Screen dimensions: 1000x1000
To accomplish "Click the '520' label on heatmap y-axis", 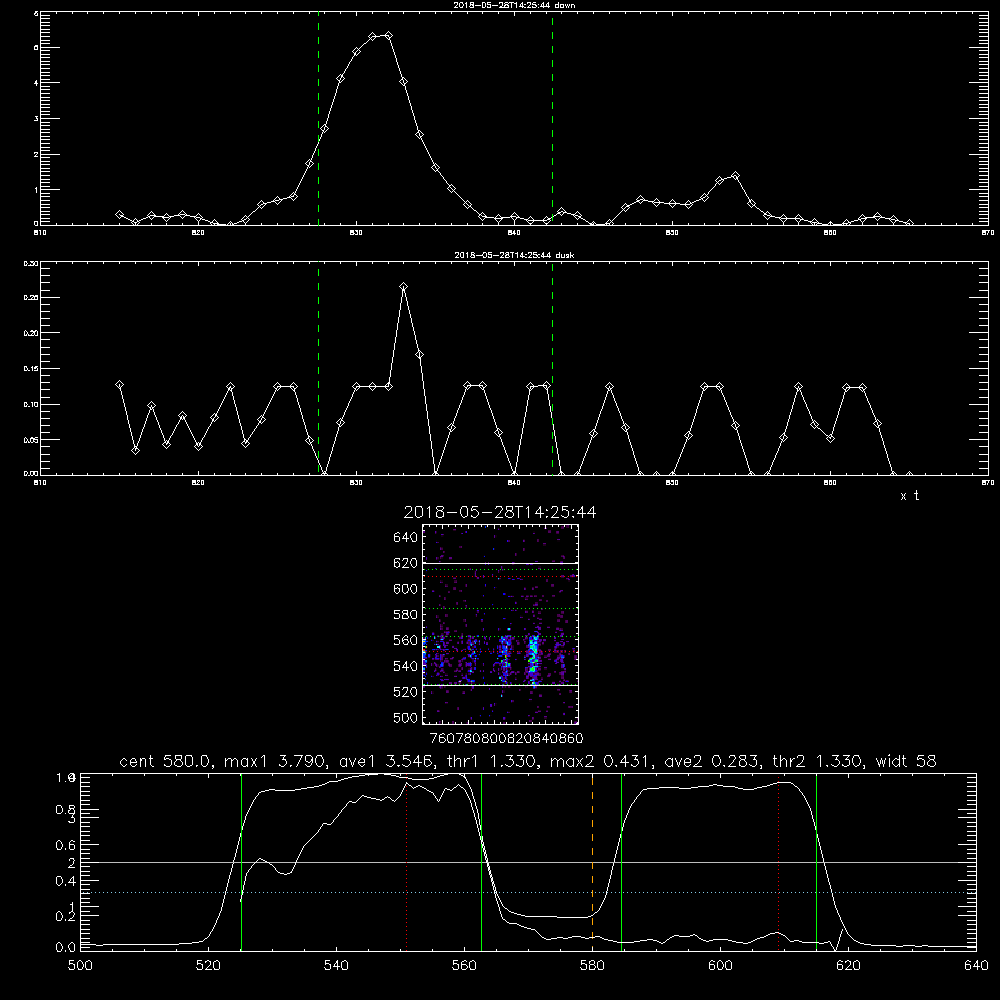I will (x=406, y=692).
